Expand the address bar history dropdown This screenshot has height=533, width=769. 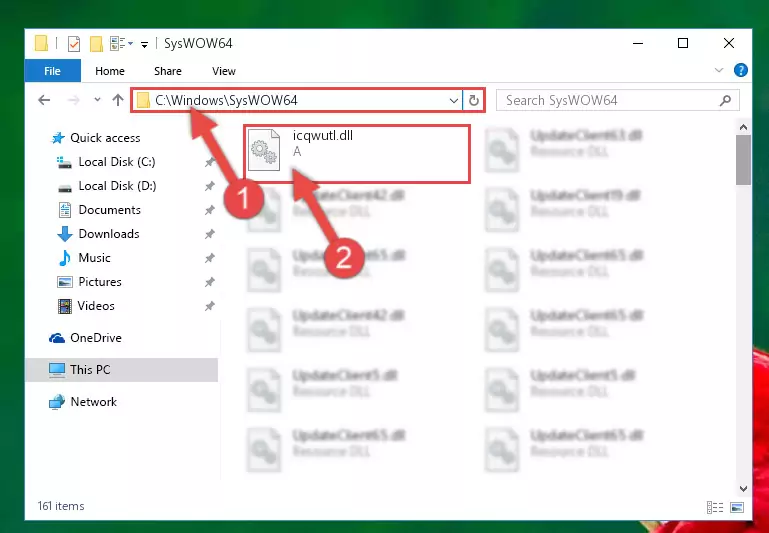pos(454,101)
